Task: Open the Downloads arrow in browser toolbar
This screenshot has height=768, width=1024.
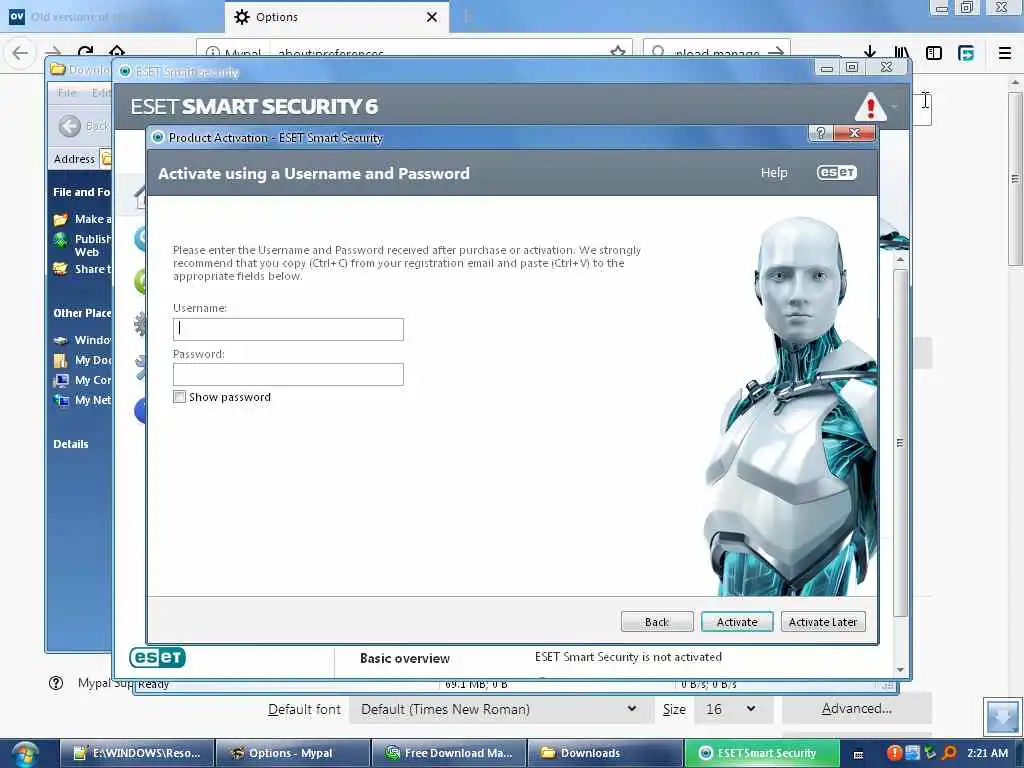Action: tap(869, 52)
